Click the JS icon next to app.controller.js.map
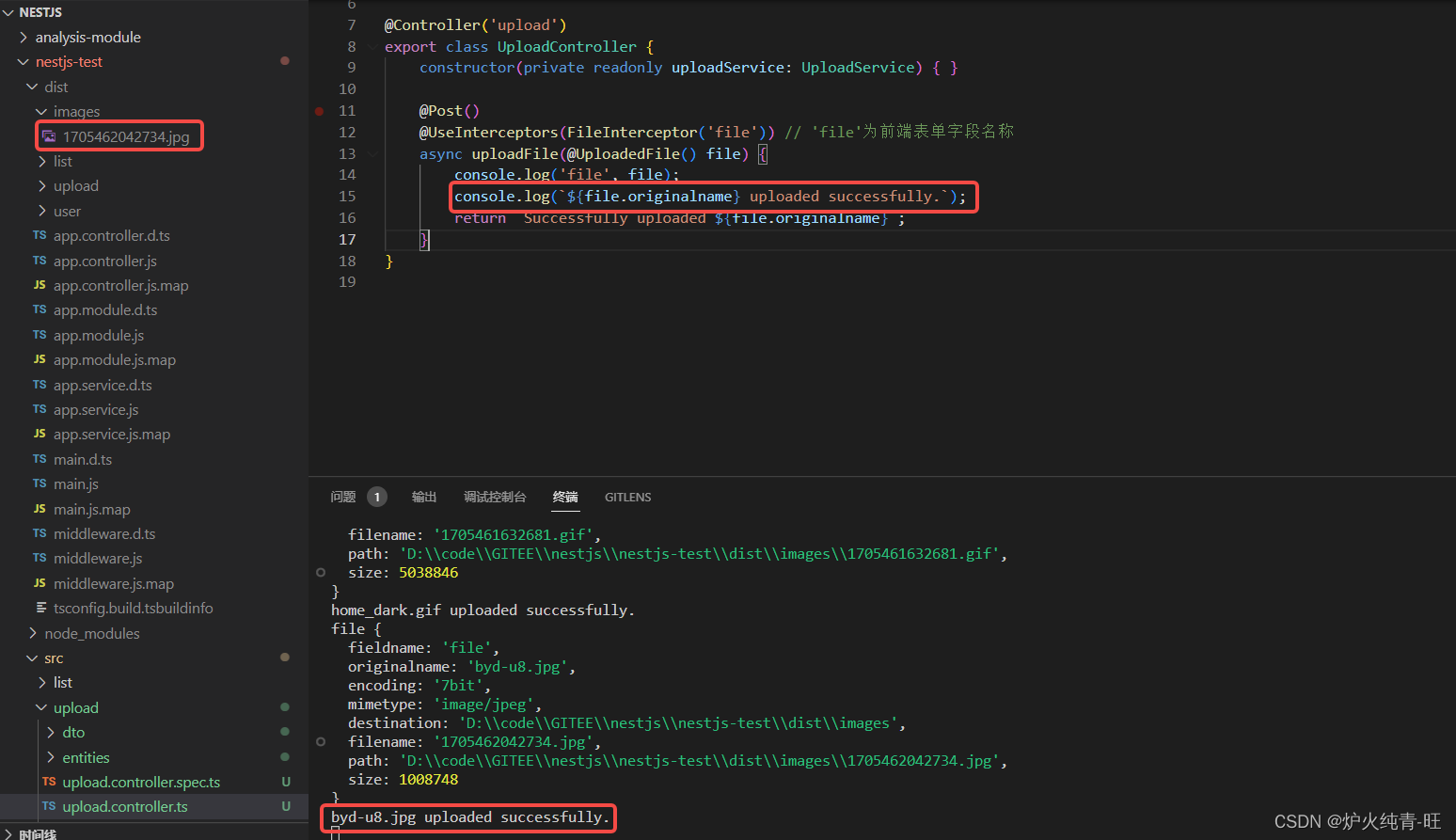This screenshot has width=1456, height=840. coord(41,285)
